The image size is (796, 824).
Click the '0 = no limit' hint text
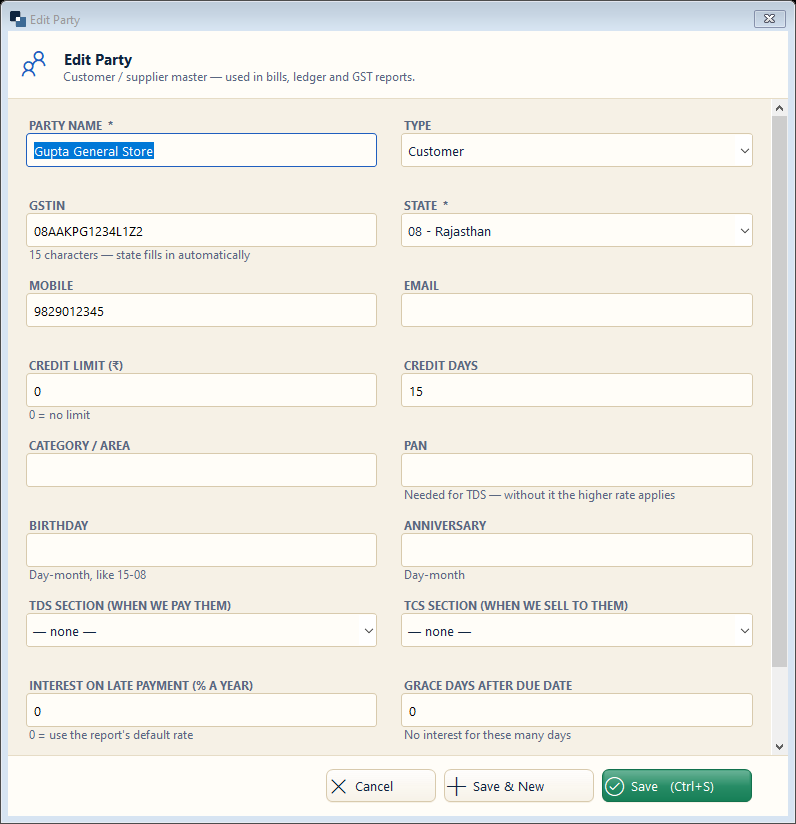coord(59,415)
